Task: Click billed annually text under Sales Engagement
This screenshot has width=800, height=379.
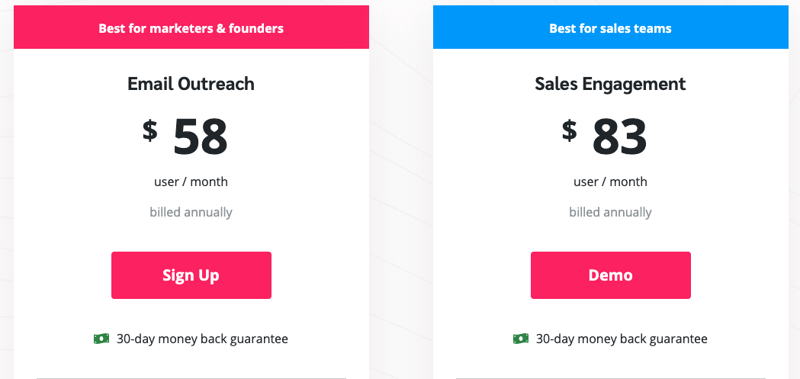Action: 610,212
